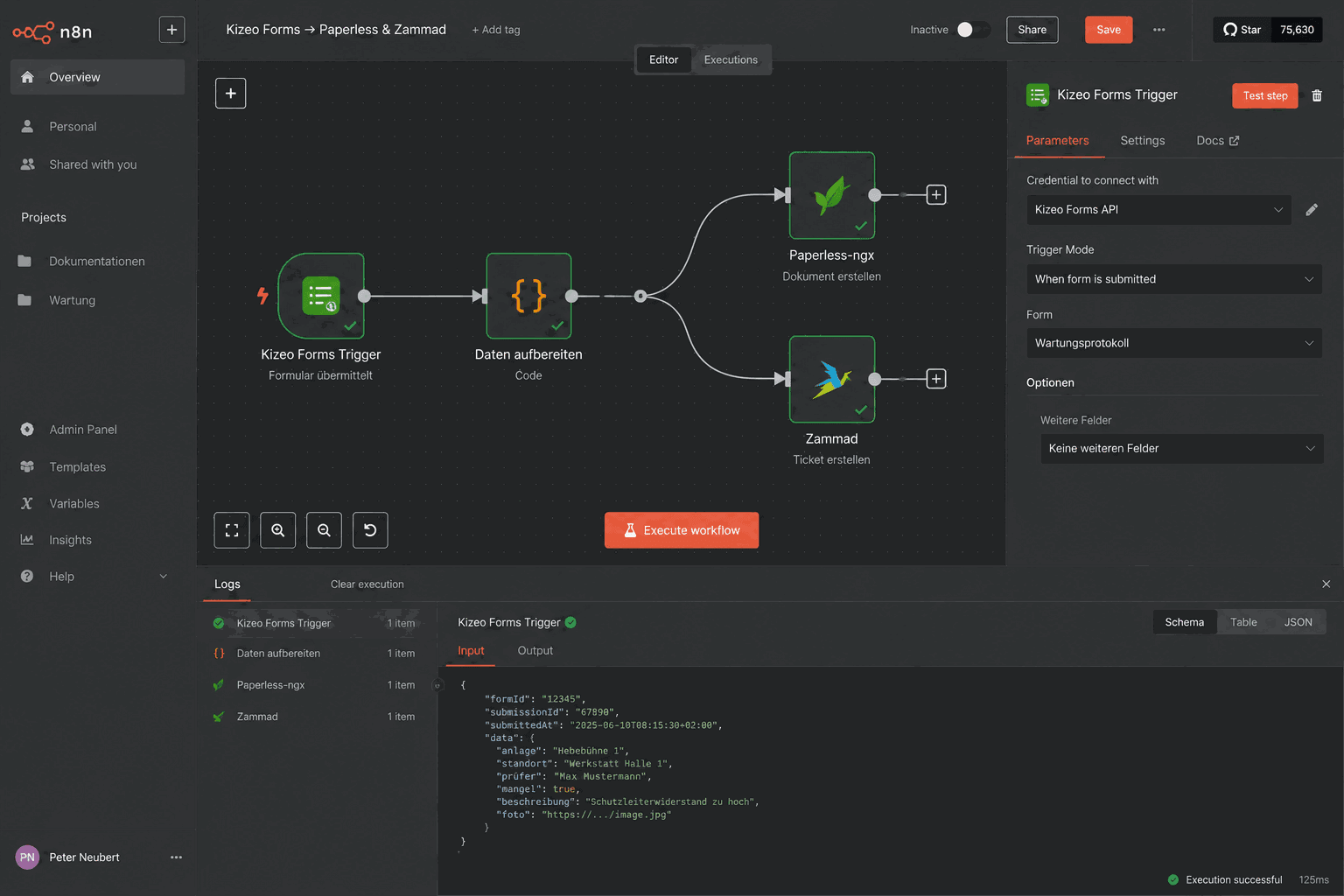Select the Logs tab
The height and width of the screenshot is (896, 1344).
227,584
